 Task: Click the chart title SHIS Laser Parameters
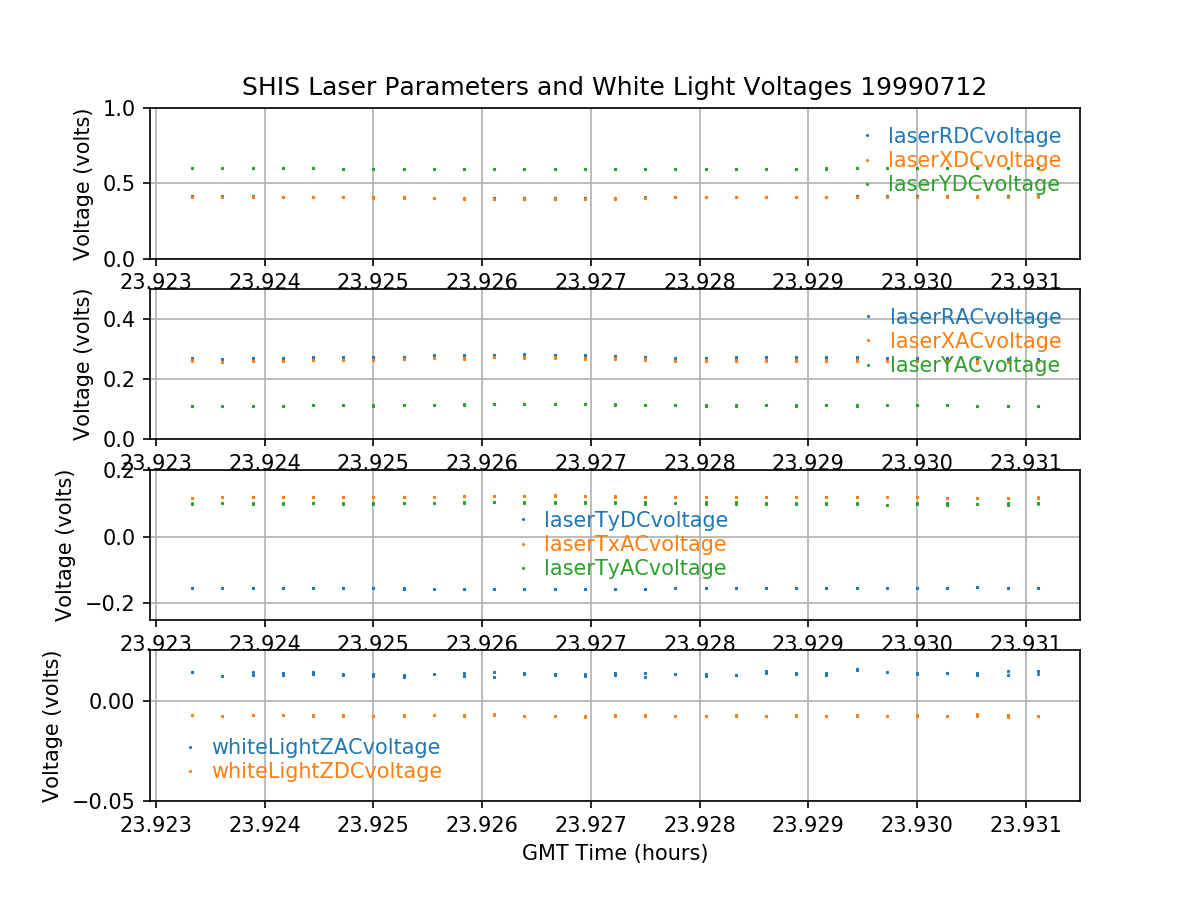pos(614,87)
